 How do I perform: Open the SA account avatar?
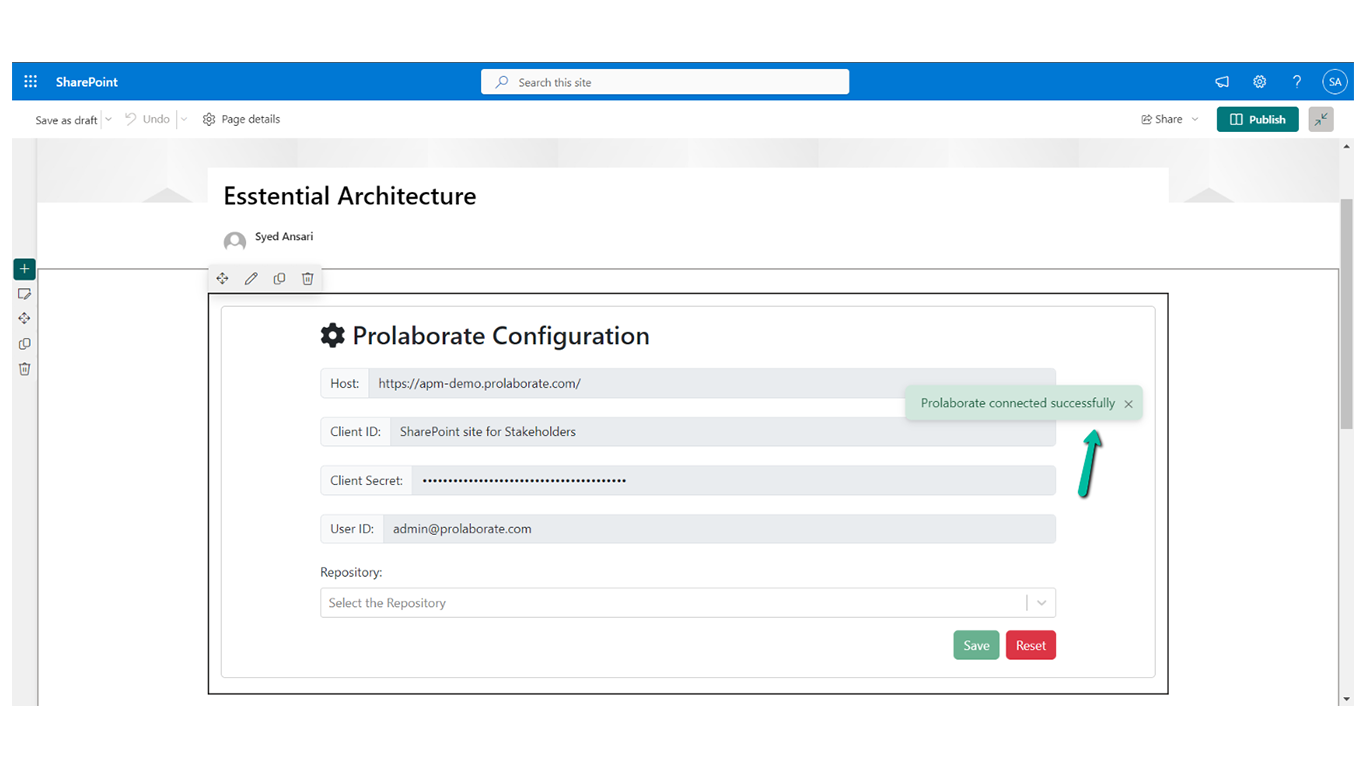click(x=1334, y=82)
